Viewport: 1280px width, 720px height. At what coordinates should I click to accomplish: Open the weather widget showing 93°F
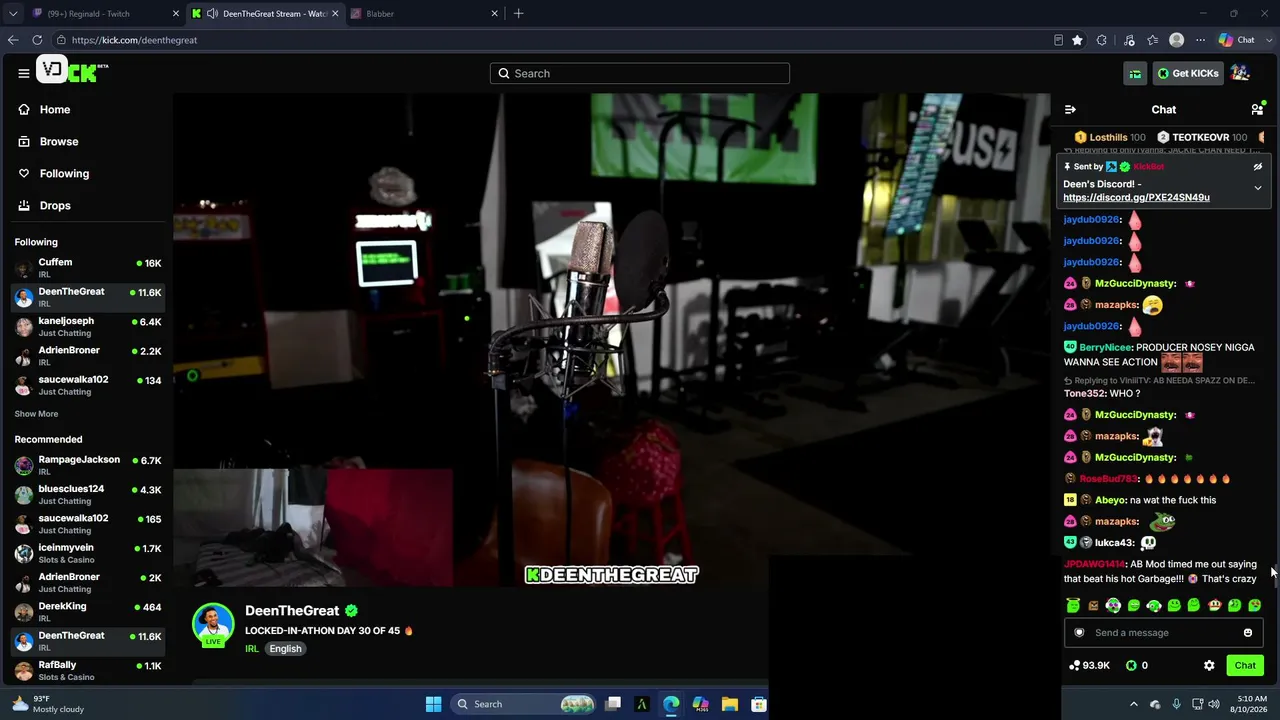[47, 704]
